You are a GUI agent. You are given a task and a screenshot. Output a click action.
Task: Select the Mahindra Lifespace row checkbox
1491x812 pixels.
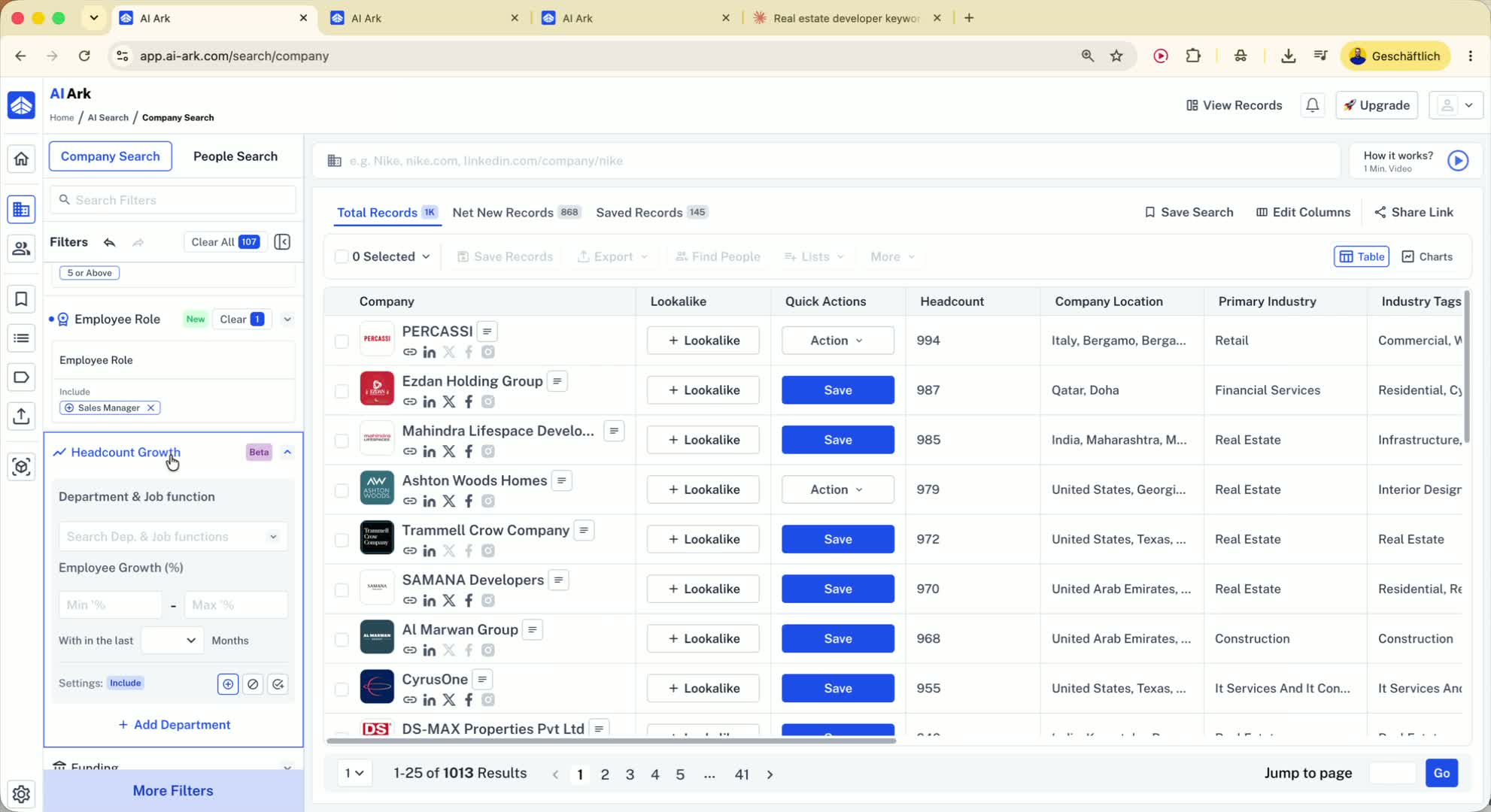point(342,441)
